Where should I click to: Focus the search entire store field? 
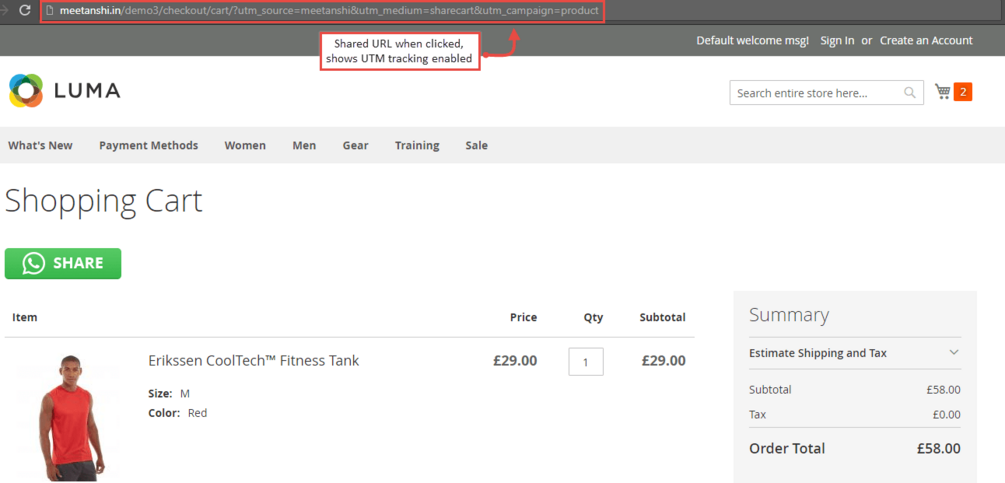pyautogui.click(x=815, y=93)
